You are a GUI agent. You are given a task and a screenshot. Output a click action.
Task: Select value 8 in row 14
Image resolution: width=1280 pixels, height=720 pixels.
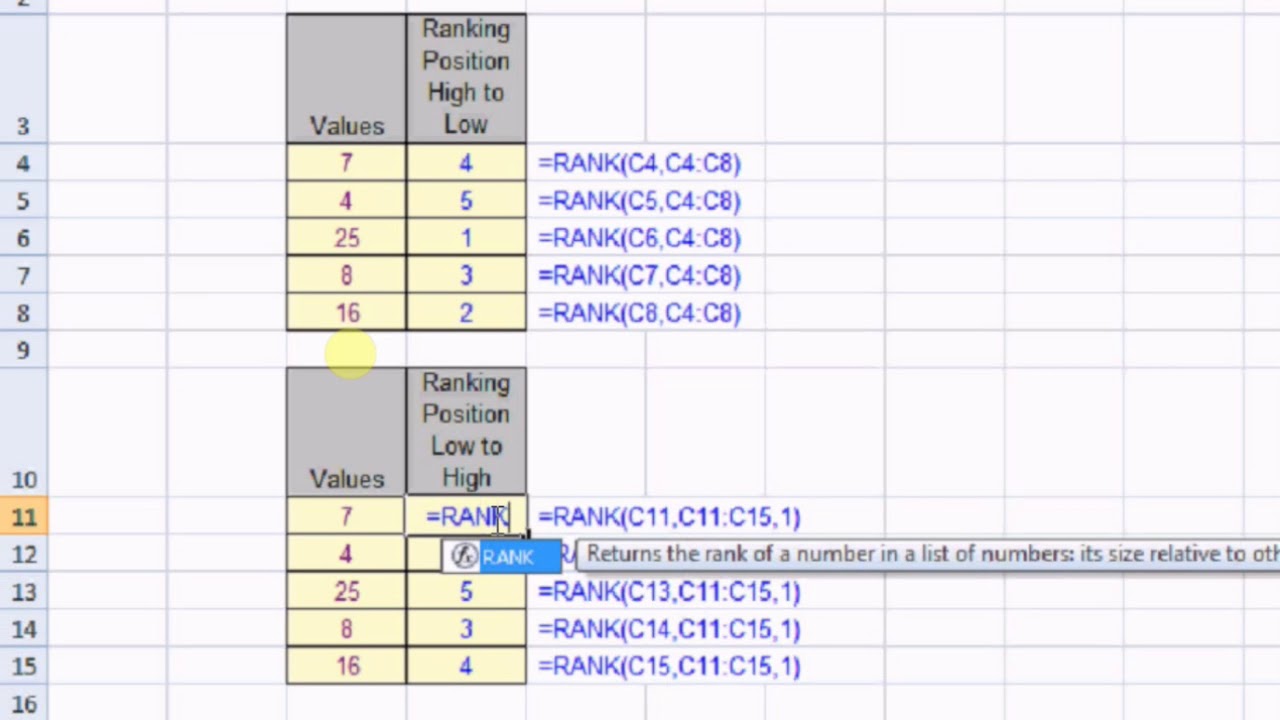click(346, 629)
